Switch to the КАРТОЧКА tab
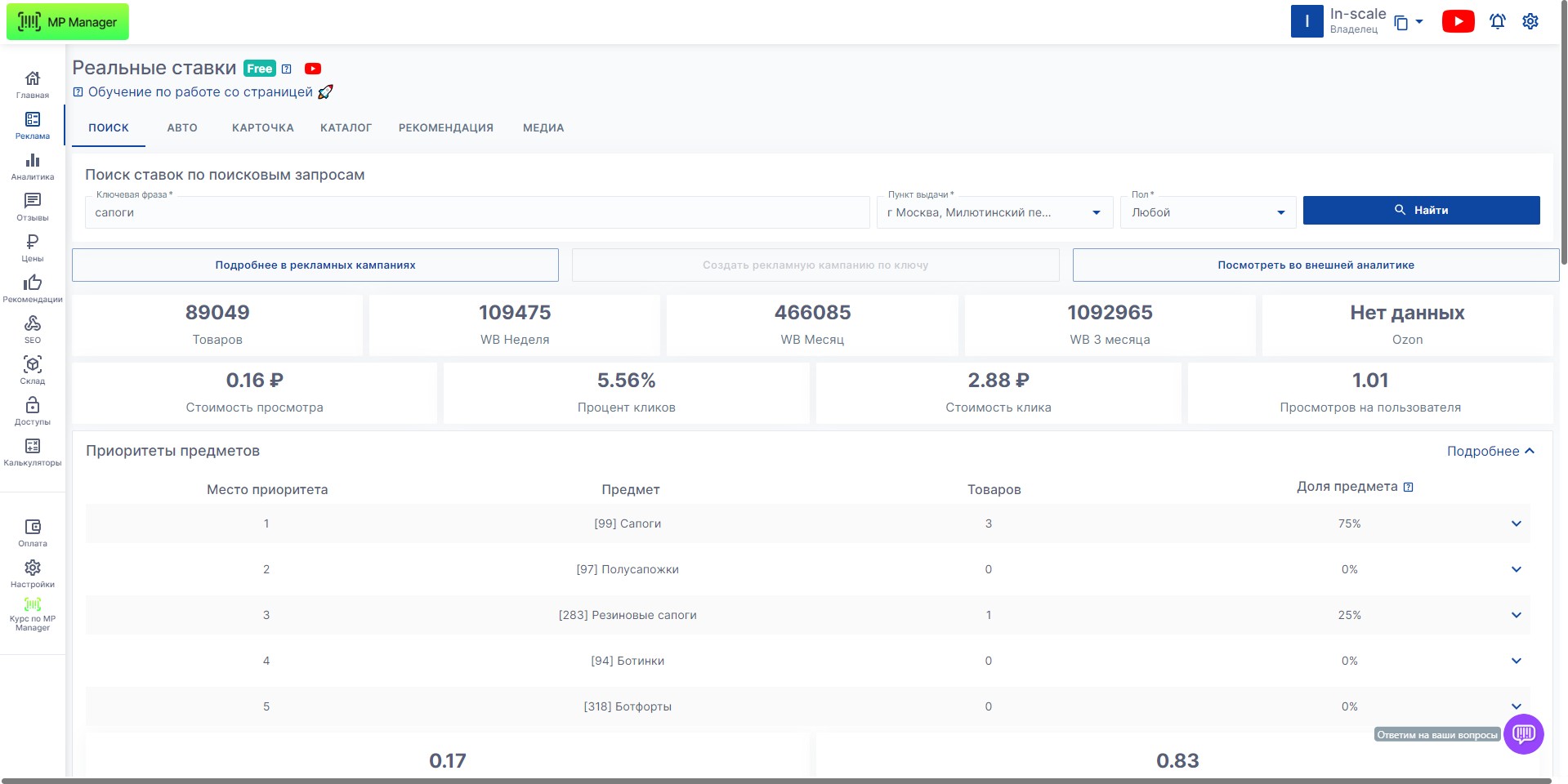The height and width of the screenshot is (784, 1568). point(262,128)
